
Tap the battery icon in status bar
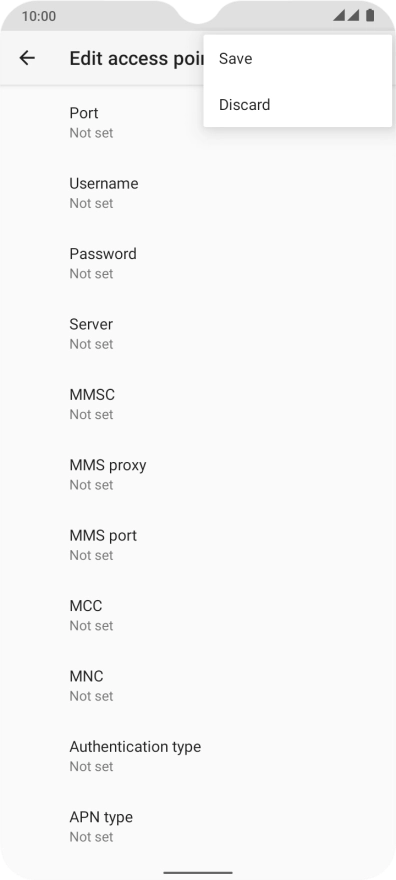click(370, 15)
